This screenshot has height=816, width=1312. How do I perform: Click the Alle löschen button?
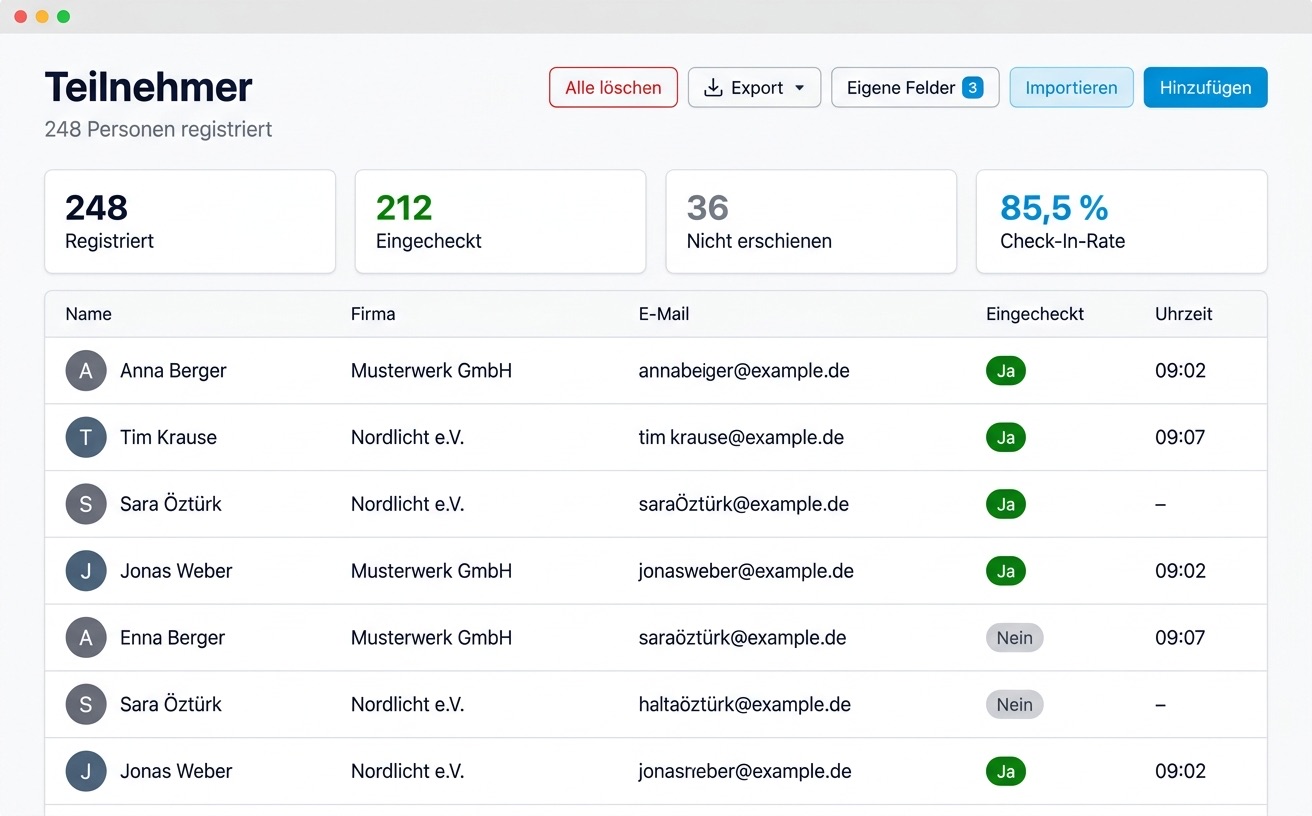[x=613, y=87]
